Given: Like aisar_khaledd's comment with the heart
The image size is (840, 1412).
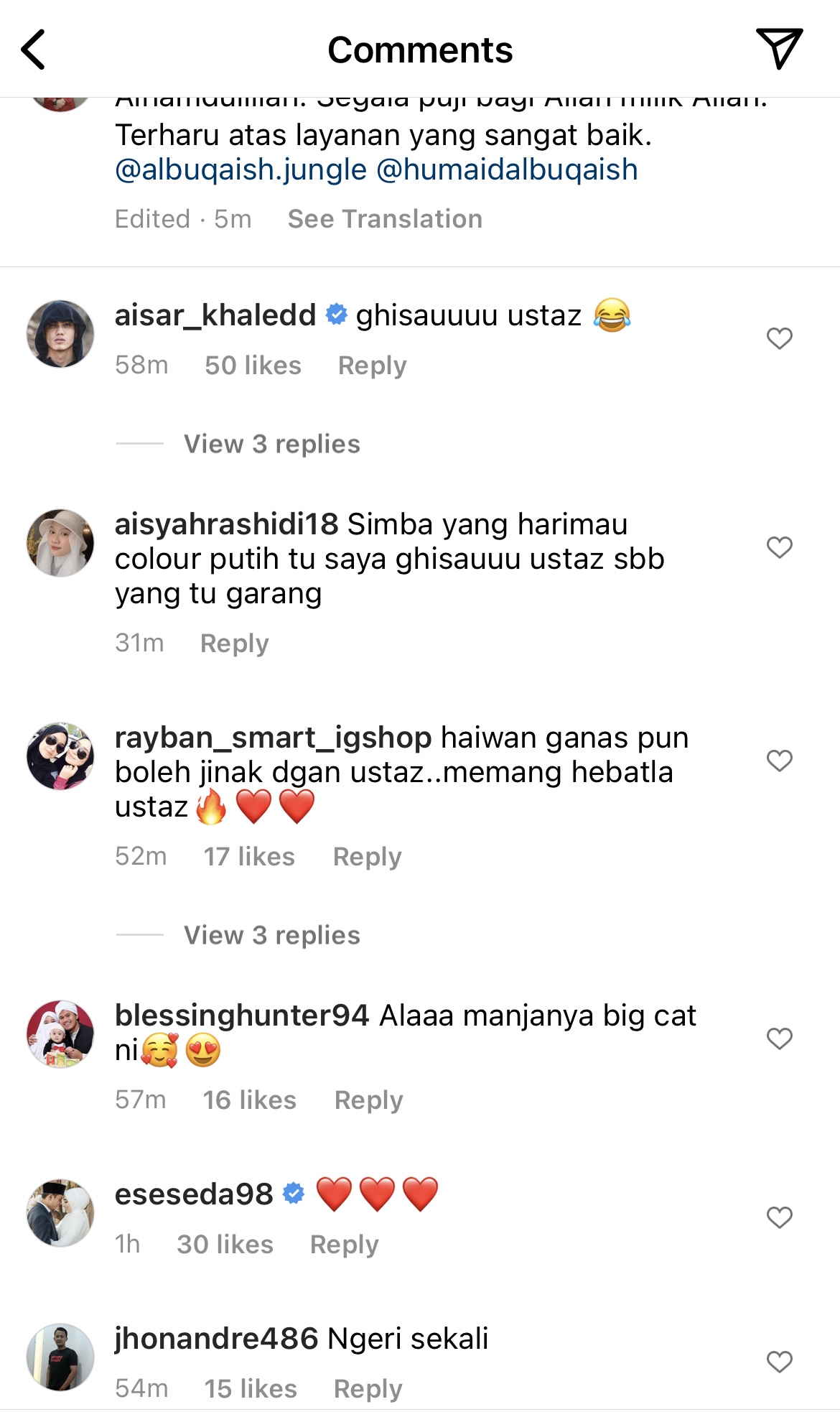Looking at the screenshot, I should 779,338.
